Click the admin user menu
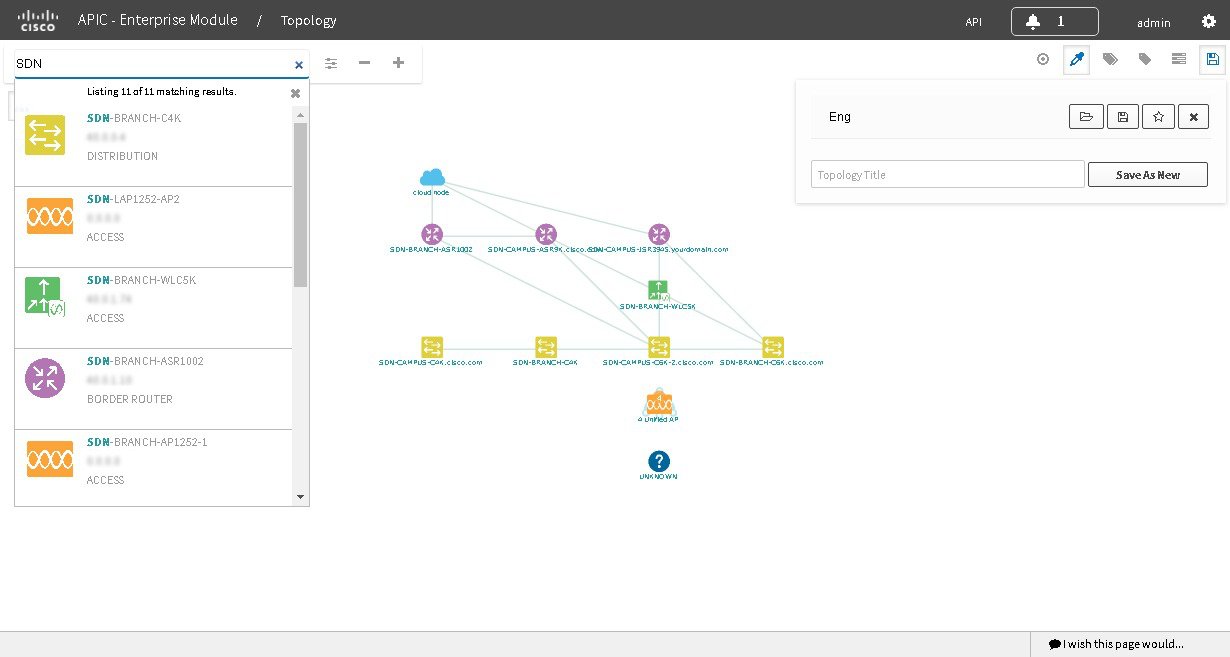Image resolution: width=1230 pixels, height=657 pixels. point(1153,21)
